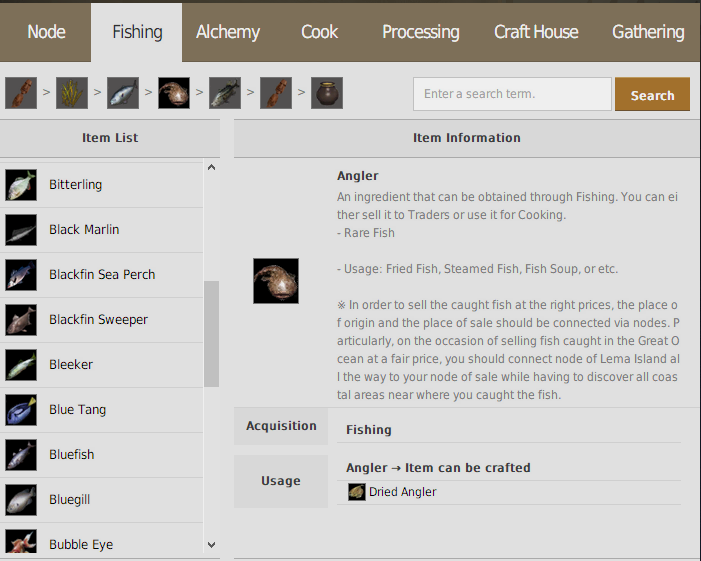
Task: Switch to the Alchemy tab
Action: pyautogui.click(x=228, y=32)
